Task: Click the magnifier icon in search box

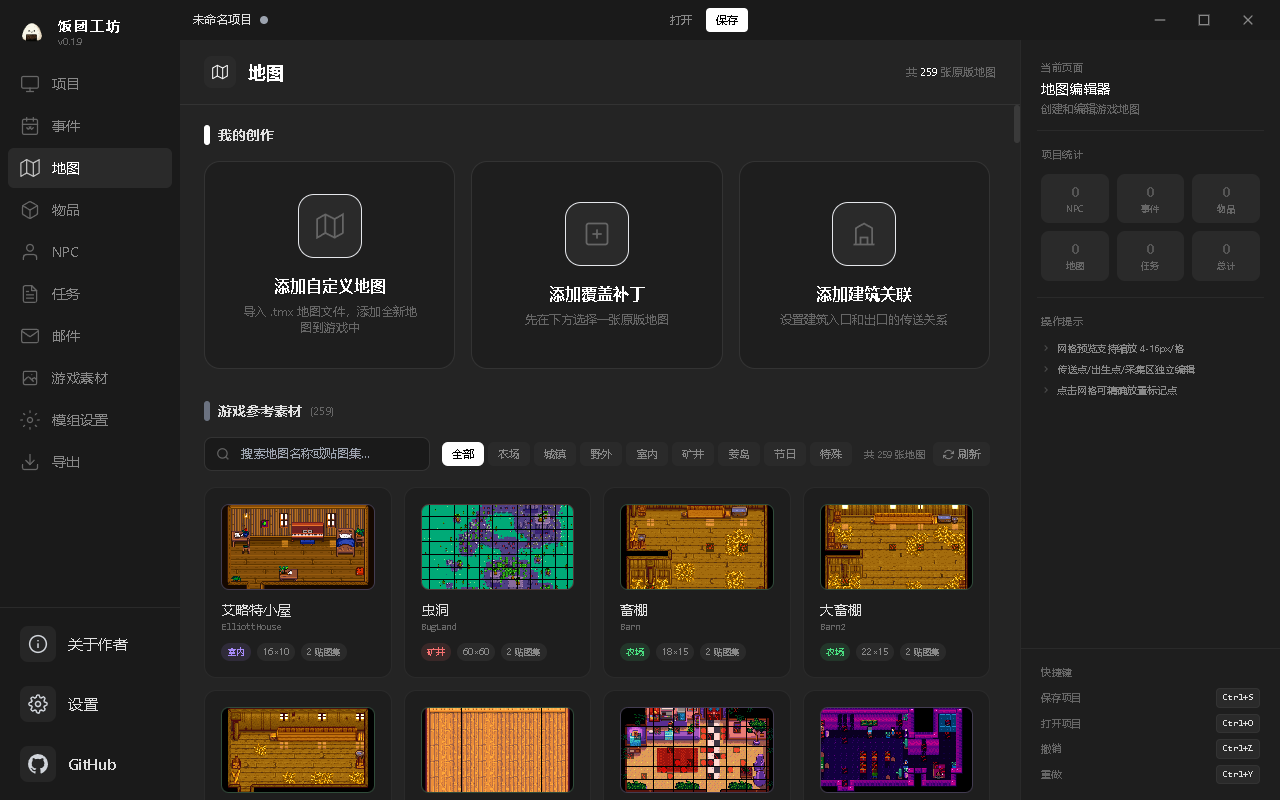Action: coord(223,454)
